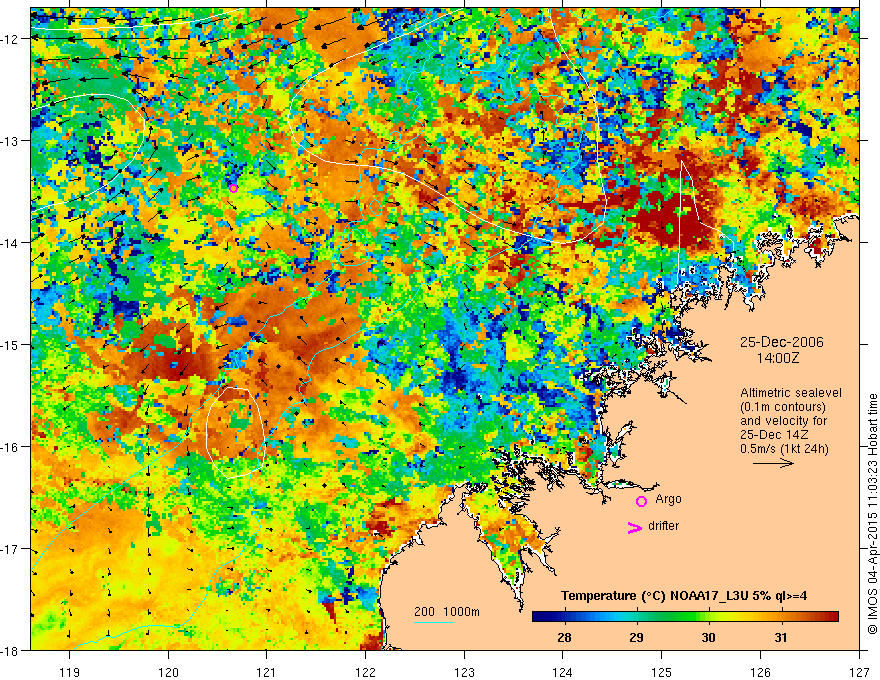The height and width of the screenshot is (680, 880).
Task: Click latitude label -16
Action: [x=10, y=447]
